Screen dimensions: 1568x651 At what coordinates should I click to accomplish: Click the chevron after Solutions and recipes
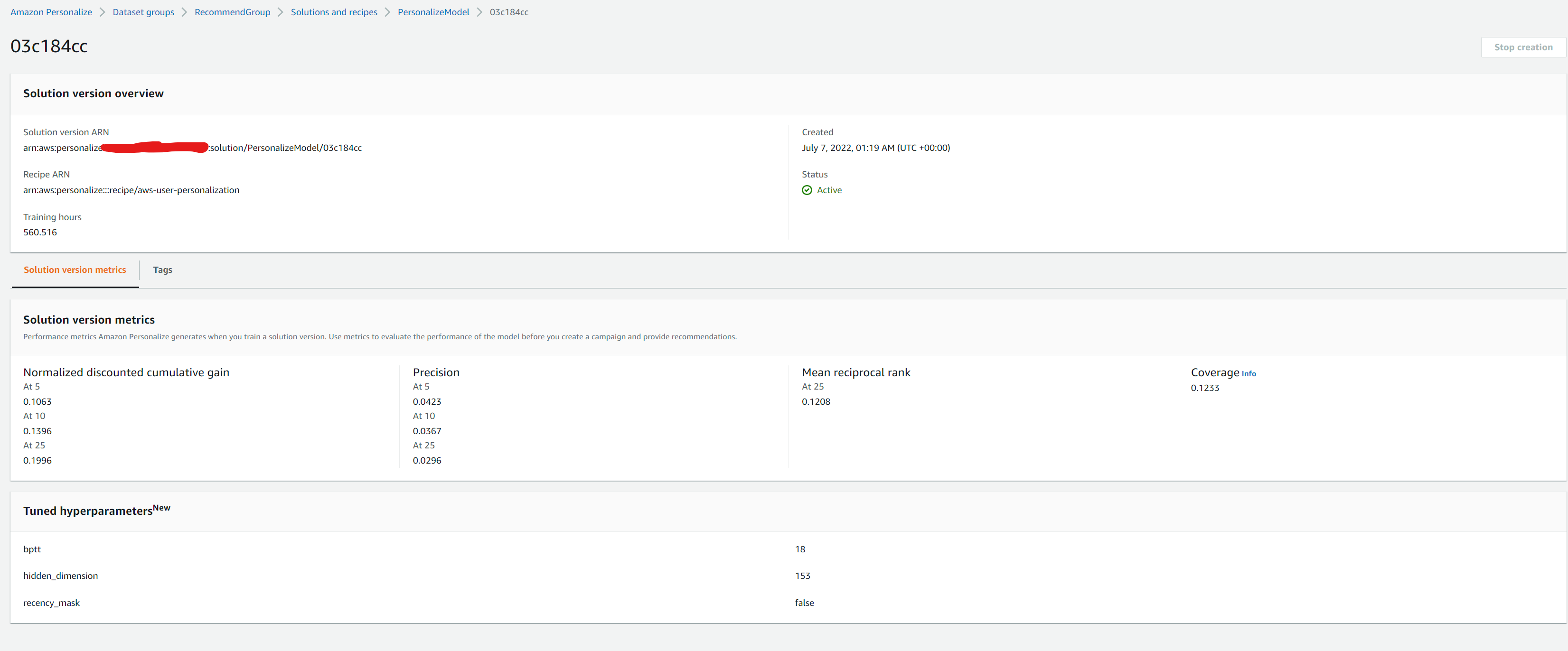tap(387, 12)
